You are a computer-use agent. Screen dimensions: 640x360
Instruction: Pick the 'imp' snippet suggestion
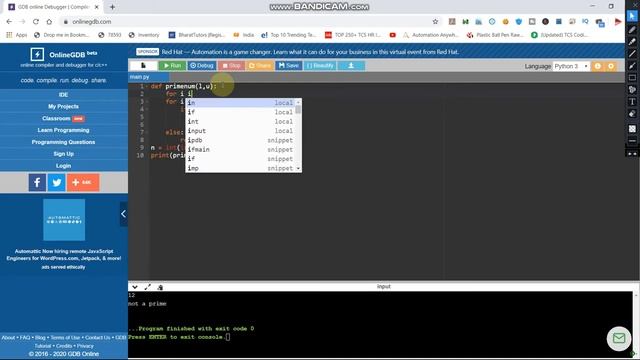(241, 168)
